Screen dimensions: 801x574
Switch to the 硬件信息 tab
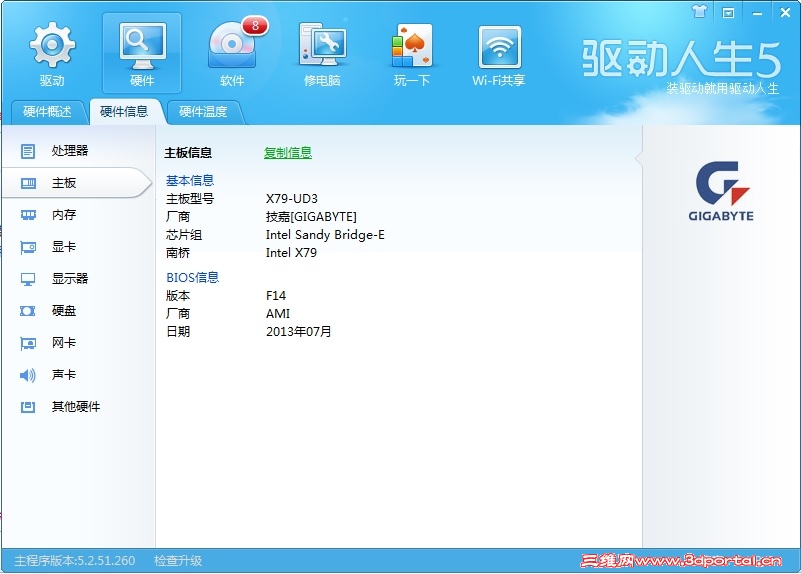tap(124, 111)
